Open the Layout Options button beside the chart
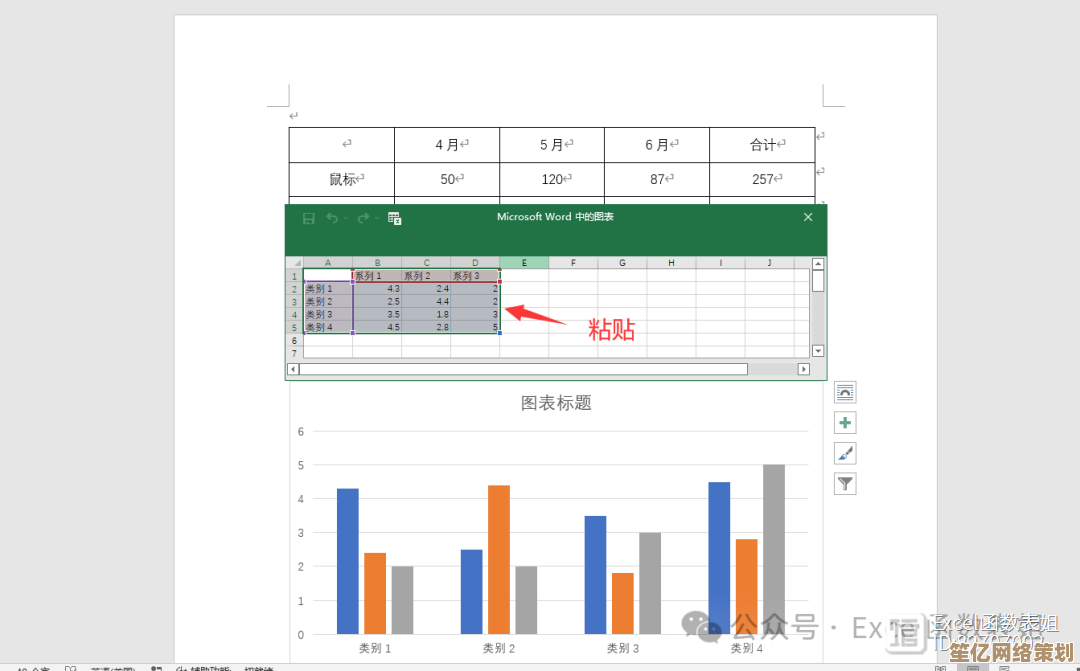The image size is (1080, 671). click(845, 393)
